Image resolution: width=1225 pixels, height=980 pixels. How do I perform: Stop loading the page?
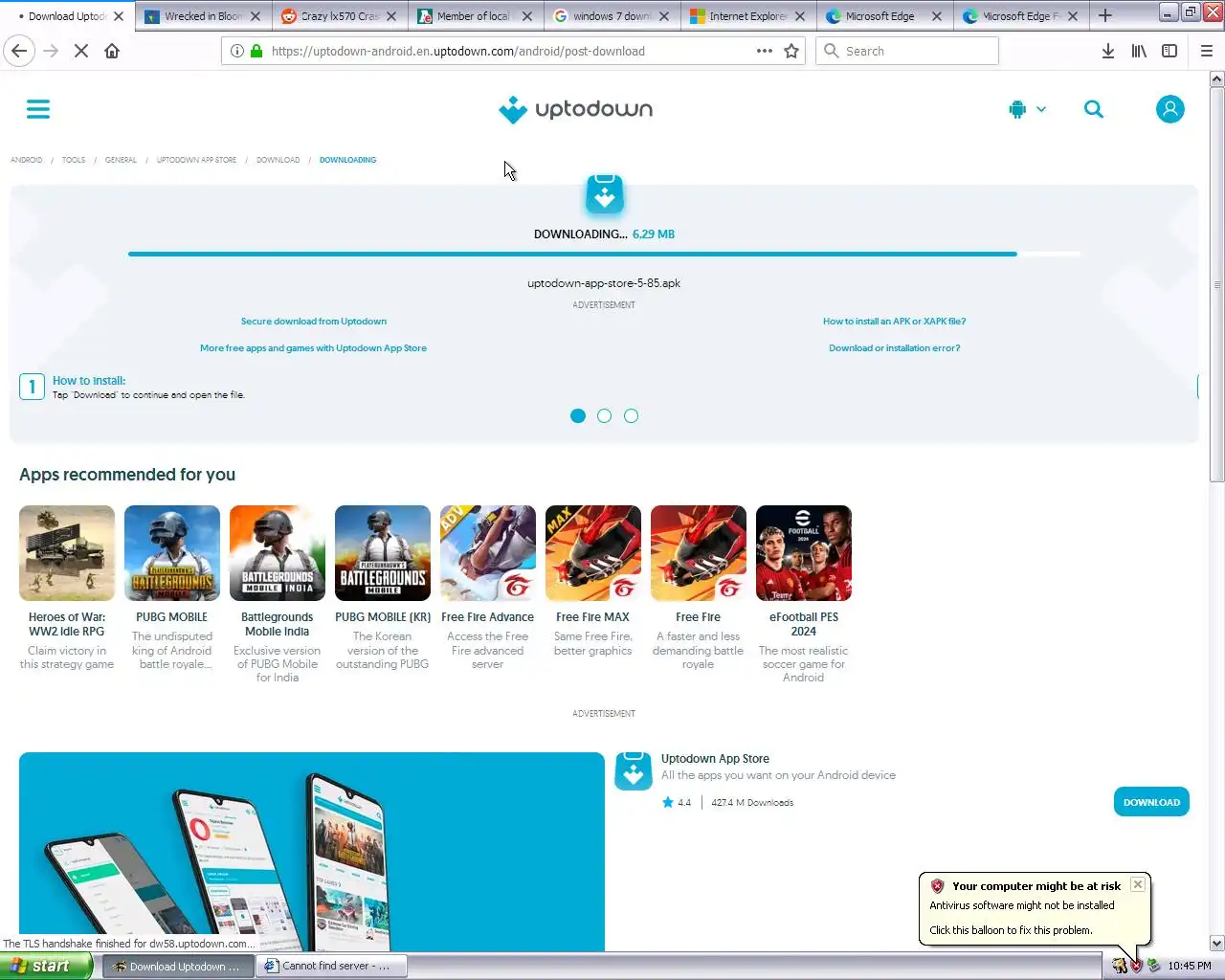(81, 51)
